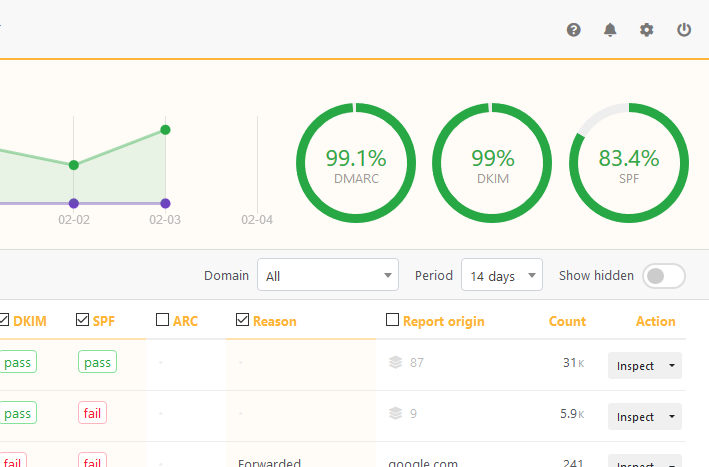Image resolution: width=709 pixels, height=467 pixels.
Task: Click the 99% DKIM donut chart
Action: click(492, 162)
